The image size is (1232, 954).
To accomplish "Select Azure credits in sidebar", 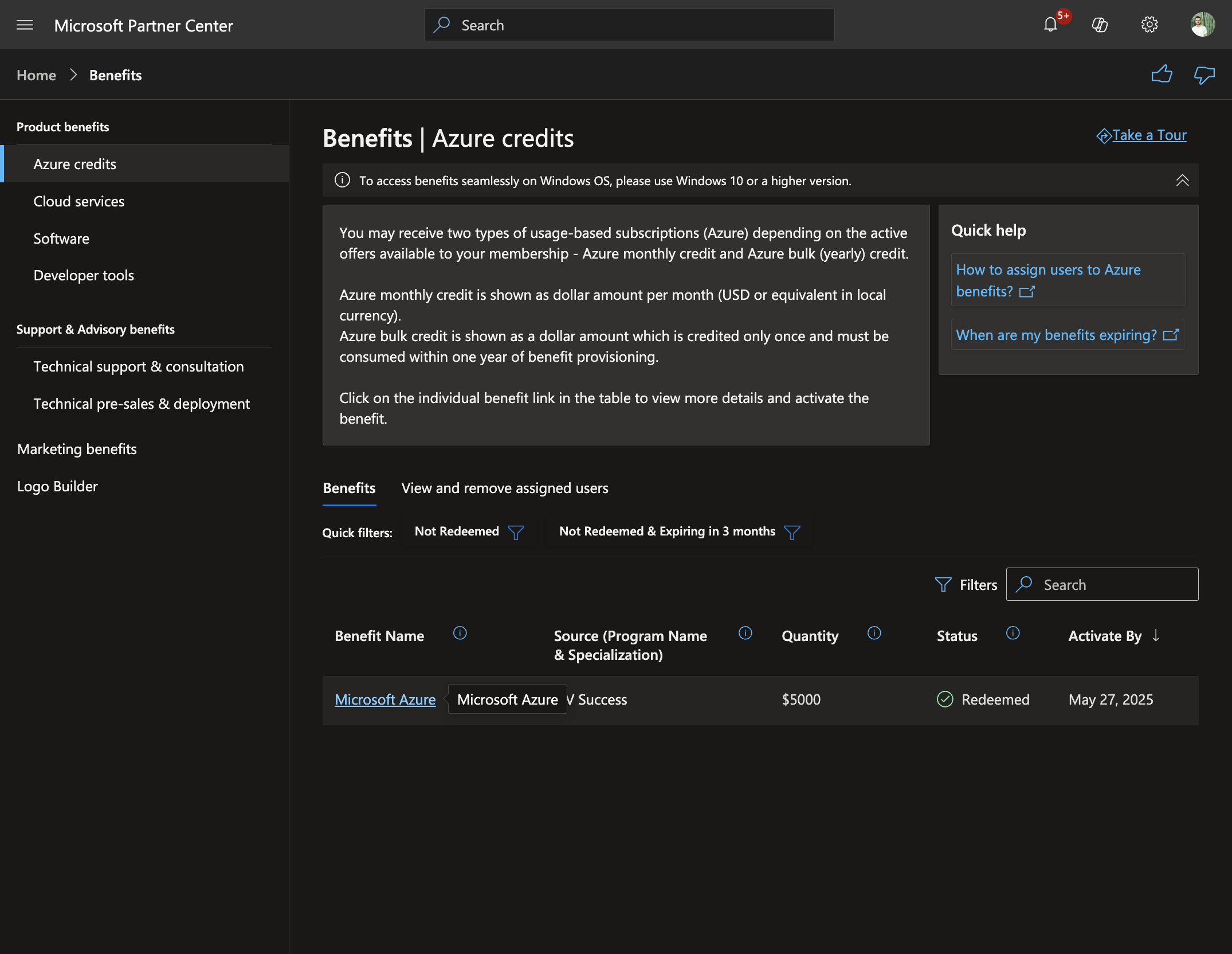I will [144, 164].
